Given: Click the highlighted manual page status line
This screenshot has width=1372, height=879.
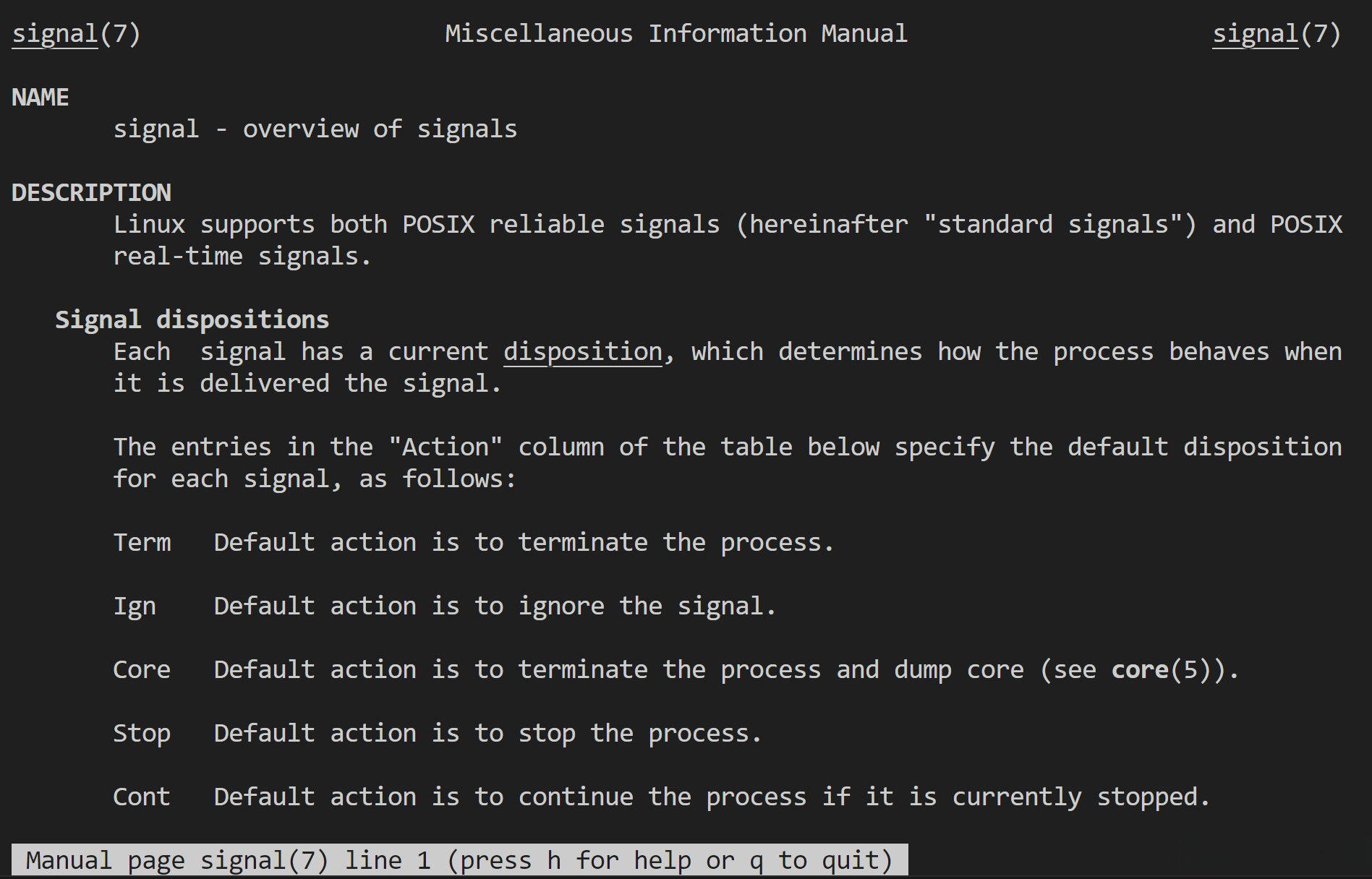Looking at the screenshot, I should 459,861.
